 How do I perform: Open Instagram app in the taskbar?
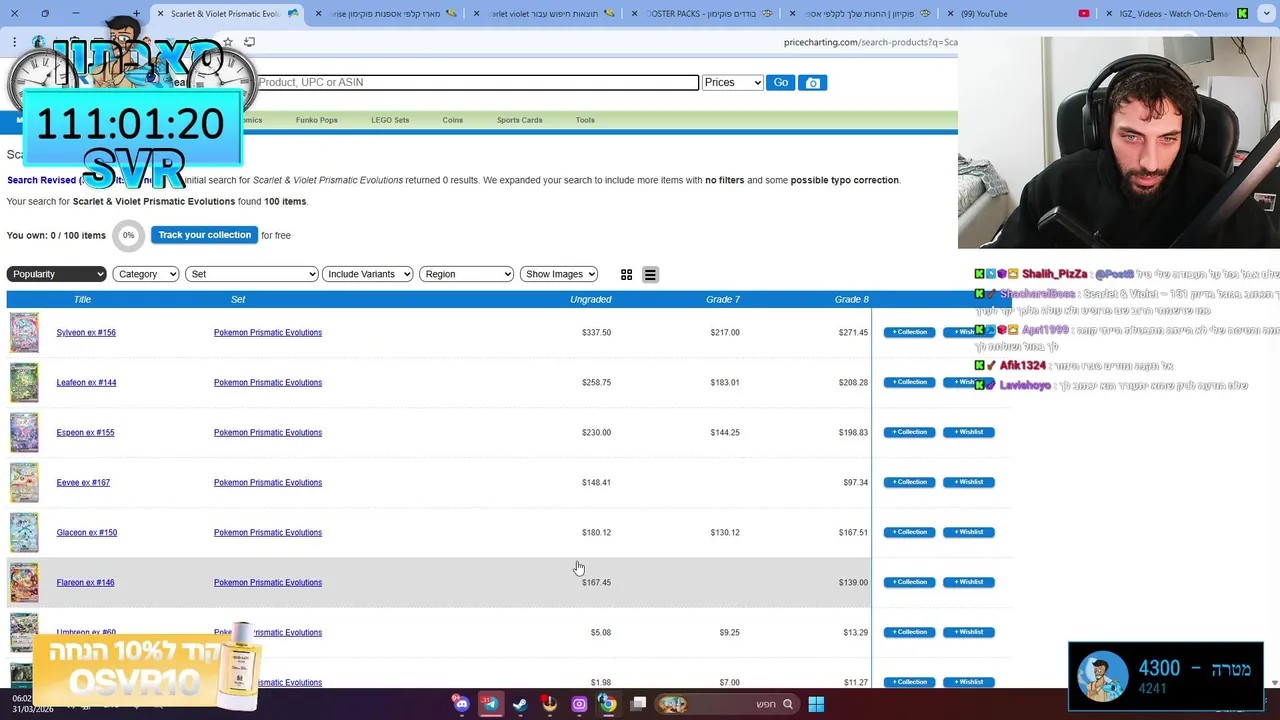579,704
